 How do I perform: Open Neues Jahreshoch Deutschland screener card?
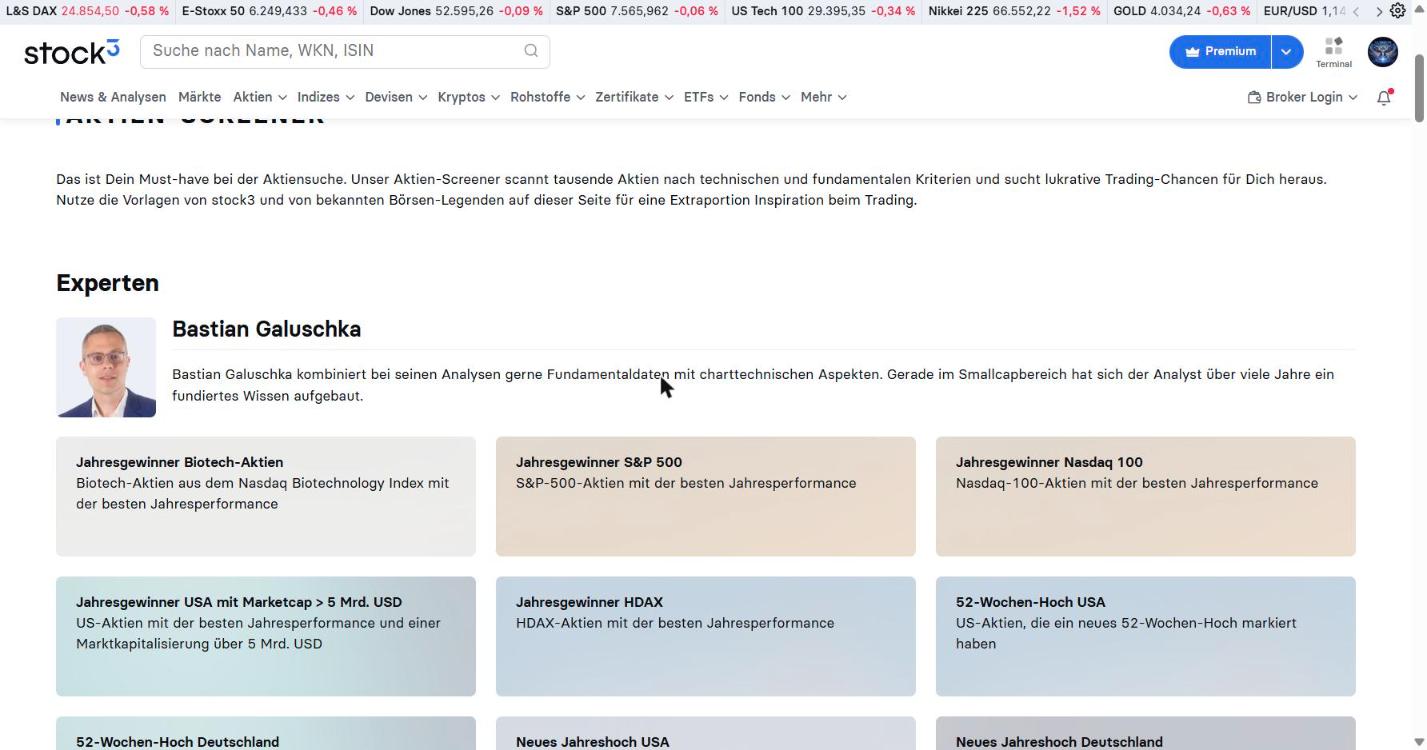pyautogui.click(x=1146, y=733)
